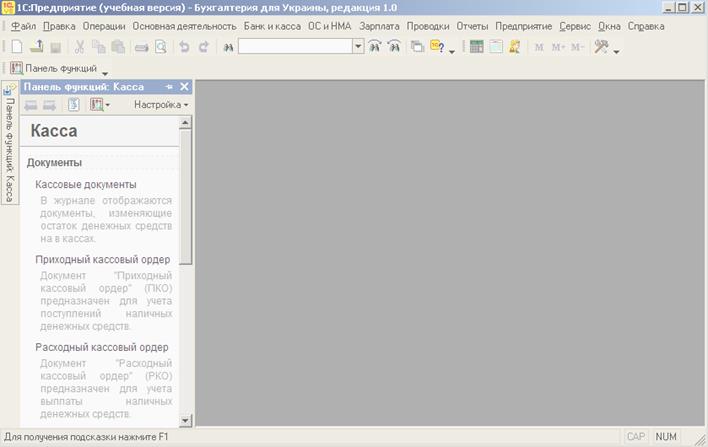
Task: Open the Расходный кассовый ордер link
Action: tap(102, 347)
